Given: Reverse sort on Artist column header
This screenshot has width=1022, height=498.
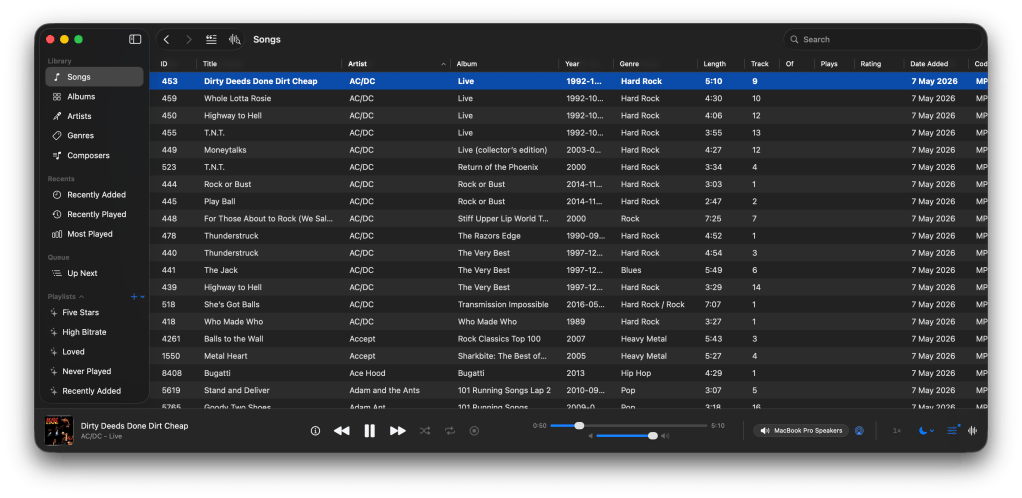Looking at the screenshot, I should (396, 64).
